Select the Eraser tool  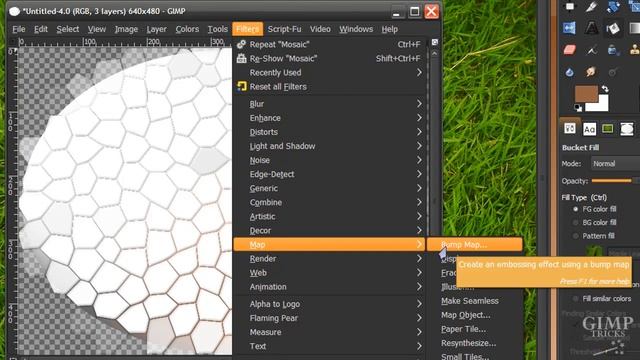click(569, 50)
